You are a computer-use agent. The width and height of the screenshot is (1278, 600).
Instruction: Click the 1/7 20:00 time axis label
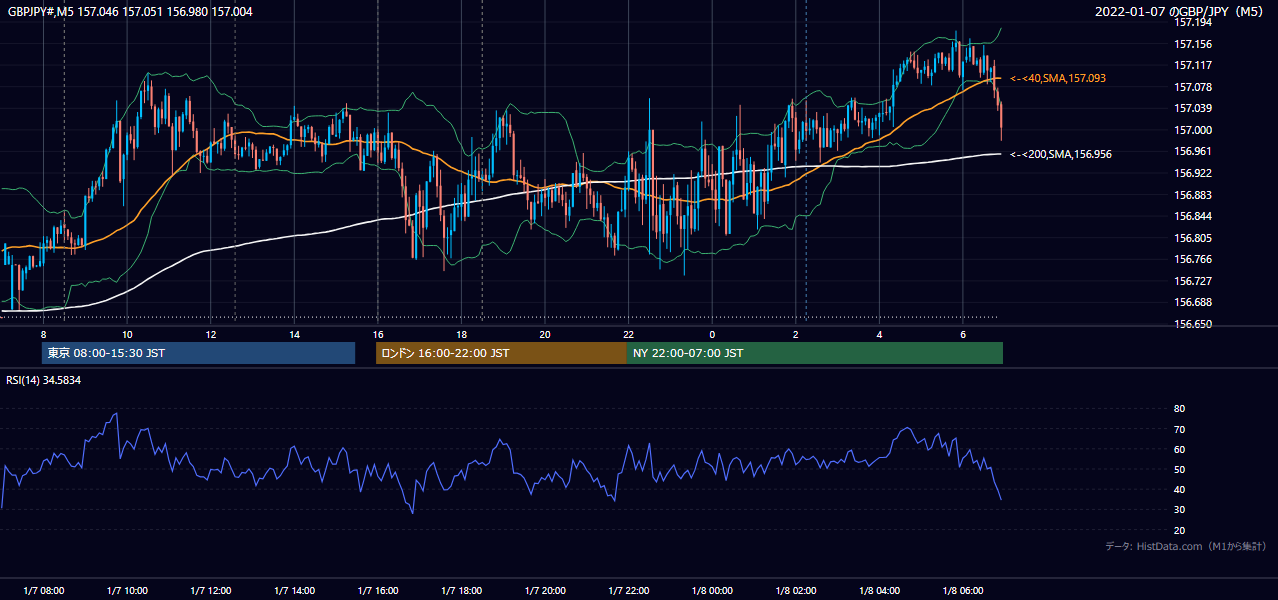[x=545, y=591]
